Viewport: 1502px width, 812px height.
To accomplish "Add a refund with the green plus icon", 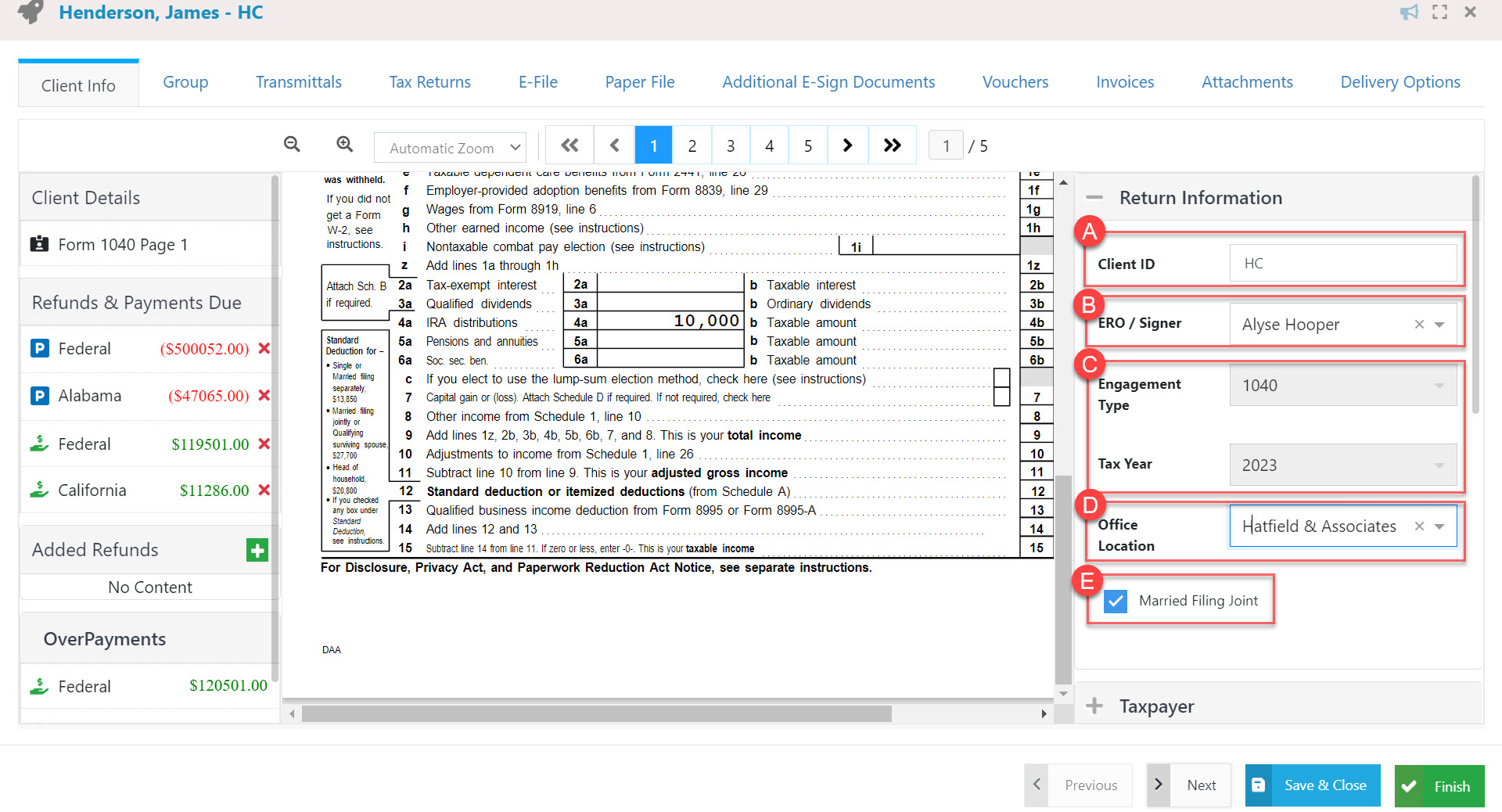I will [x=257, y=550].
